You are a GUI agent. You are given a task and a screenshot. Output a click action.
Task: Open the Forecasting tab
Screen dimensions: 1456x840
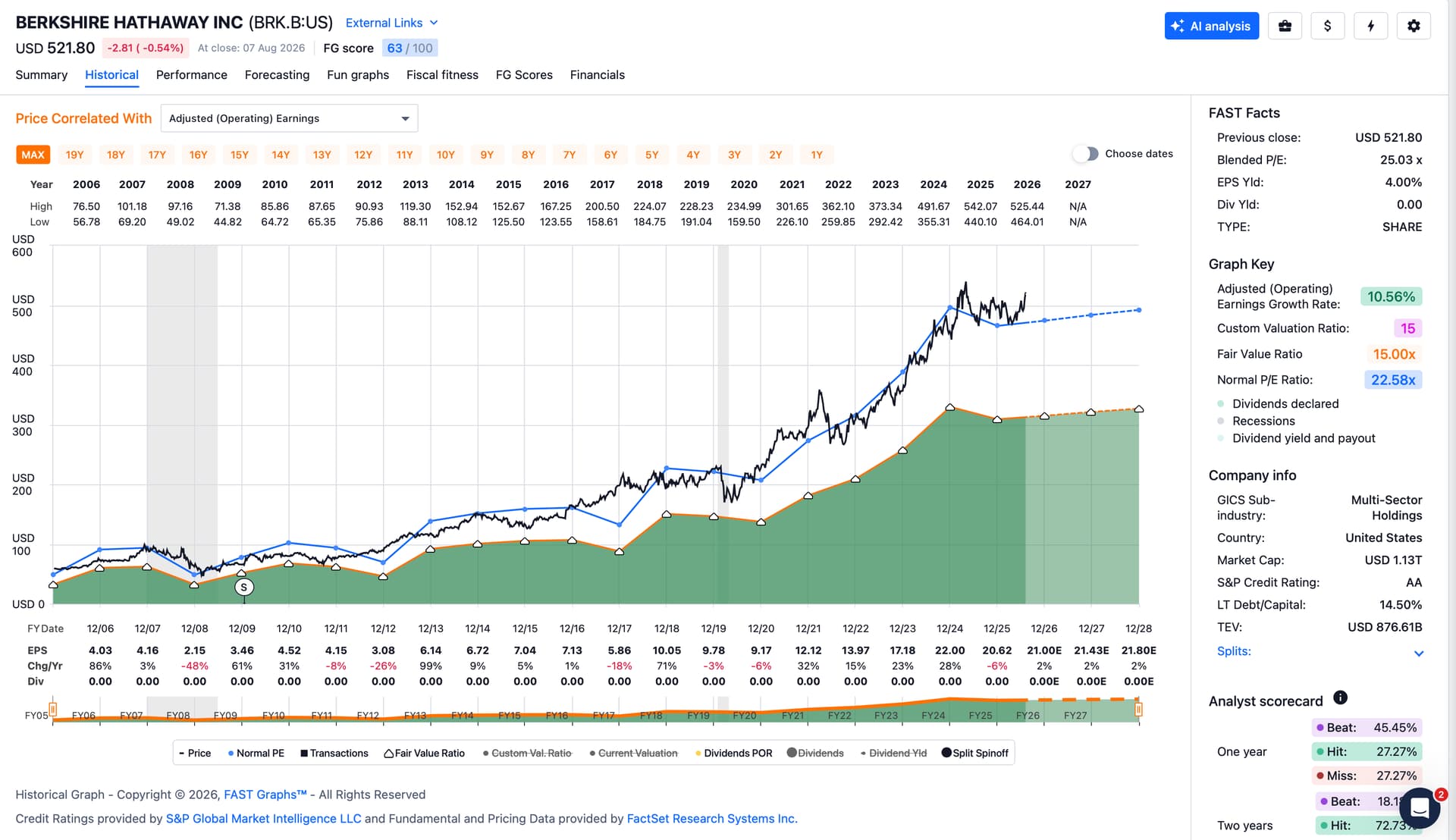pos(277,75)
